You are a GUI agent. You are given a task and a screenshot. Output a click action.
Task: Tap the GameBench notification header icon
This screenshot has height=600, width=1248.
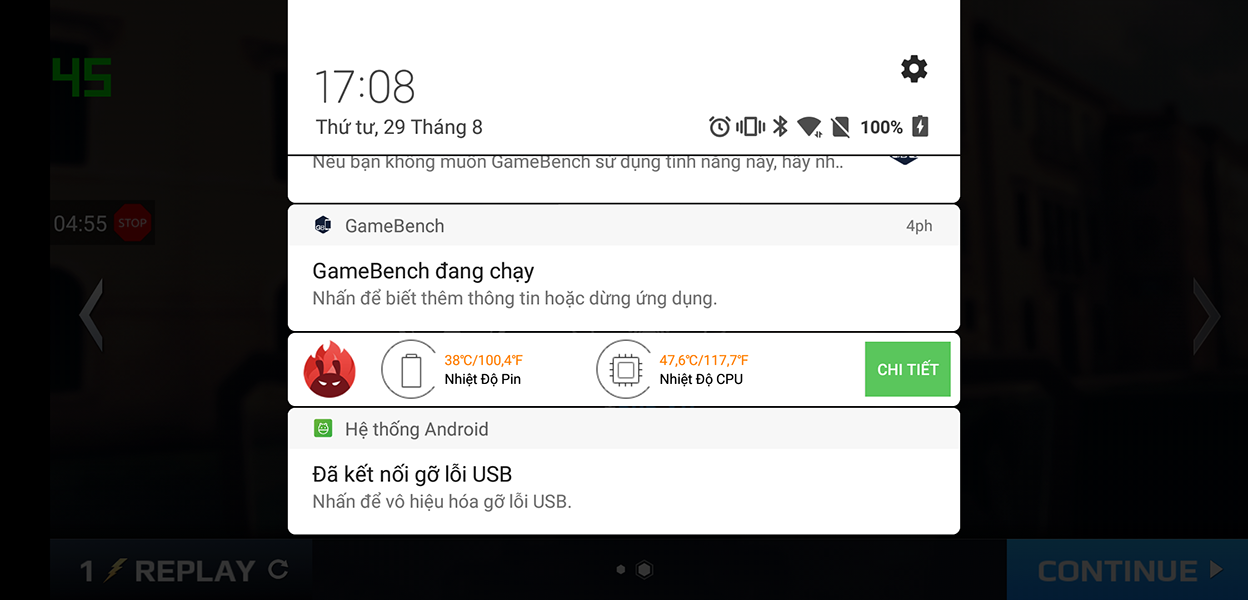coord(323,225)
